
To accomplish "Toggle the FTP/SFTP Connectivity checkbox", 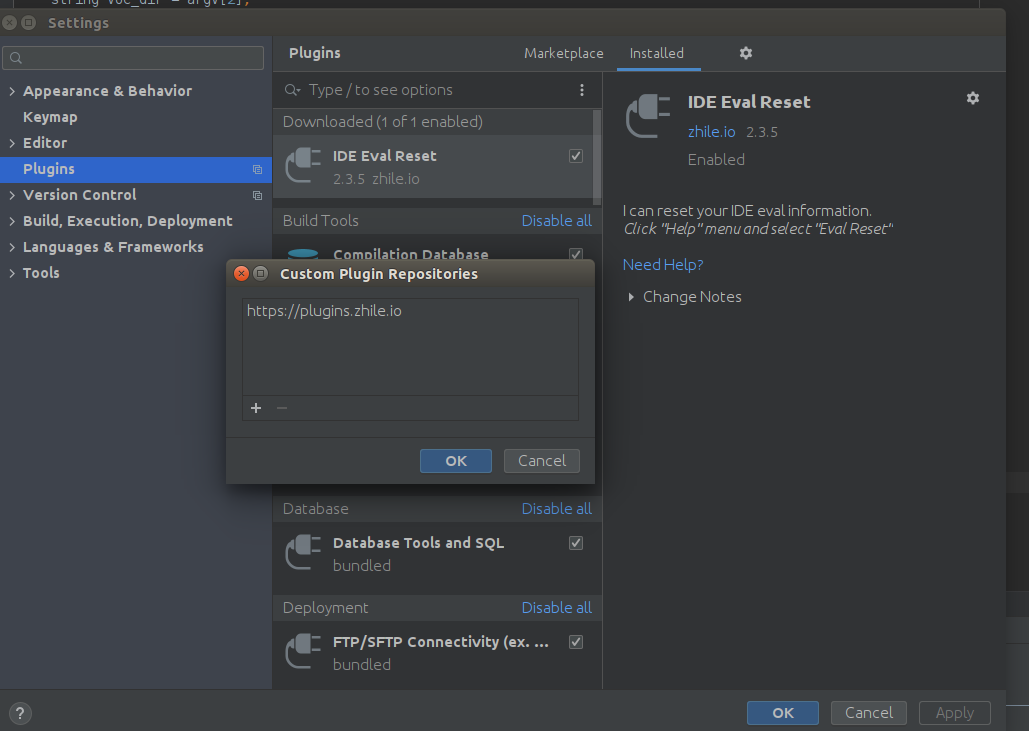I will [576, 642].
